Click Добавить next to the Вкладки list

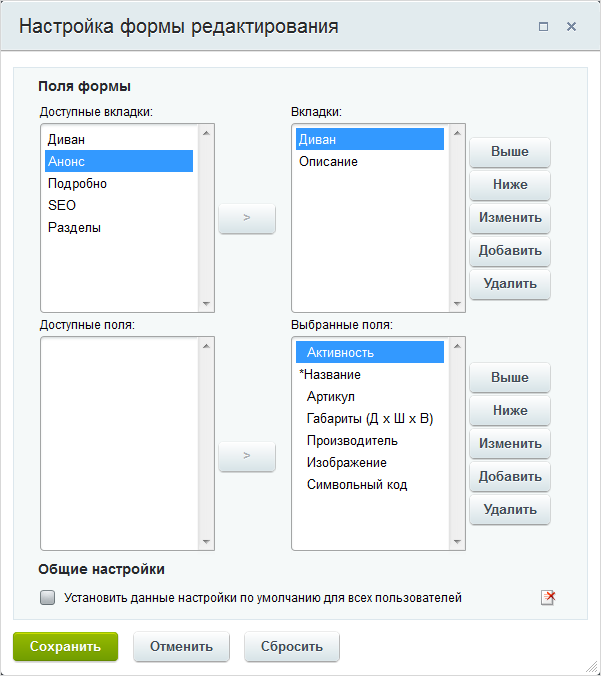[510, 251]
